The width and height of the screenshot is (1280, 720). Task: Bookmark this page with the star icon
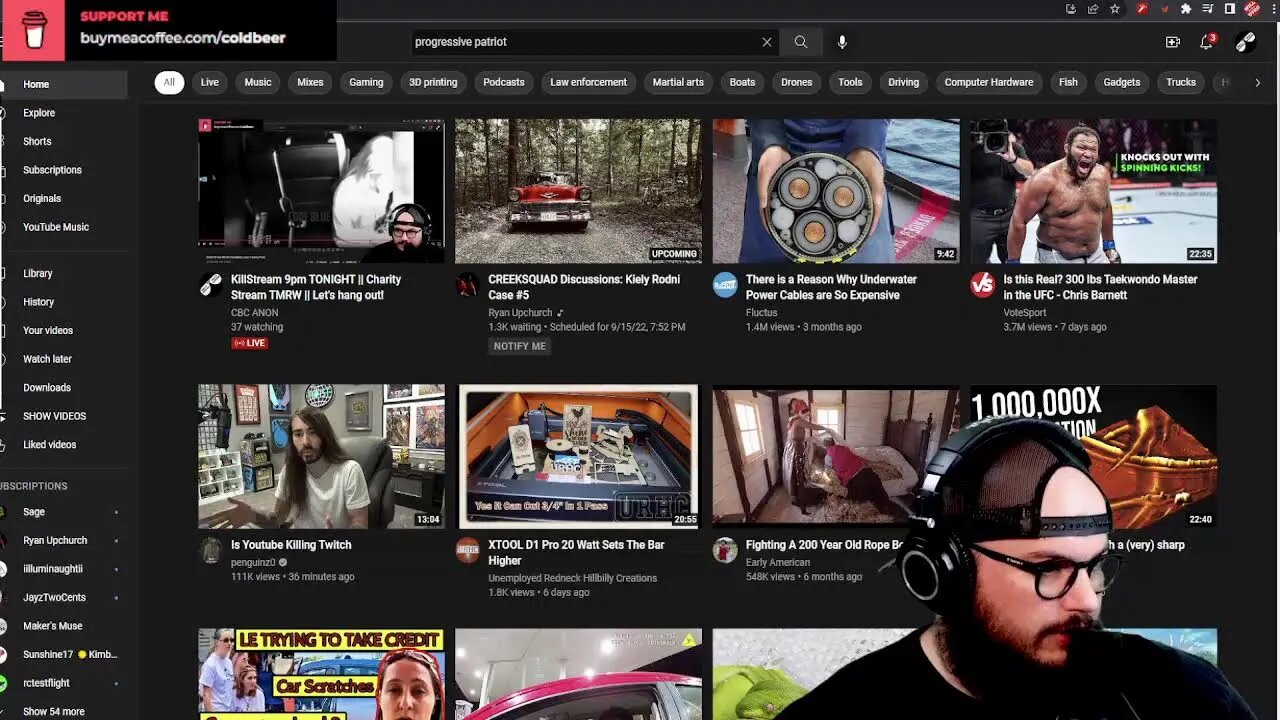(x=1115, y=9)
